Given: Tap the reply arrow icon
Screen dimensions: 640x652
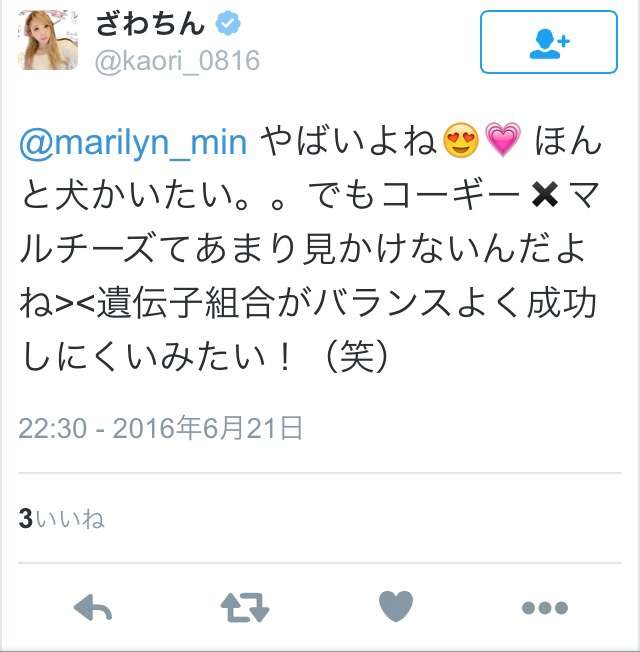Looking at the screenshot, I should pyautogui.click(x=93, y=608).
